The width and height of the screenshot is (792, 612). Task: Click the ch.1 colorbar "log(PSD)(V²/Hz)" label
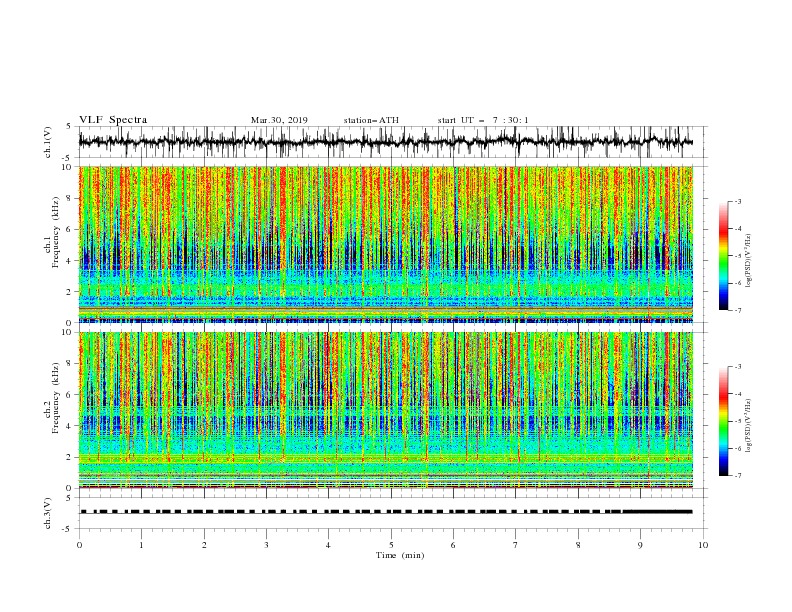coord(749,261)
